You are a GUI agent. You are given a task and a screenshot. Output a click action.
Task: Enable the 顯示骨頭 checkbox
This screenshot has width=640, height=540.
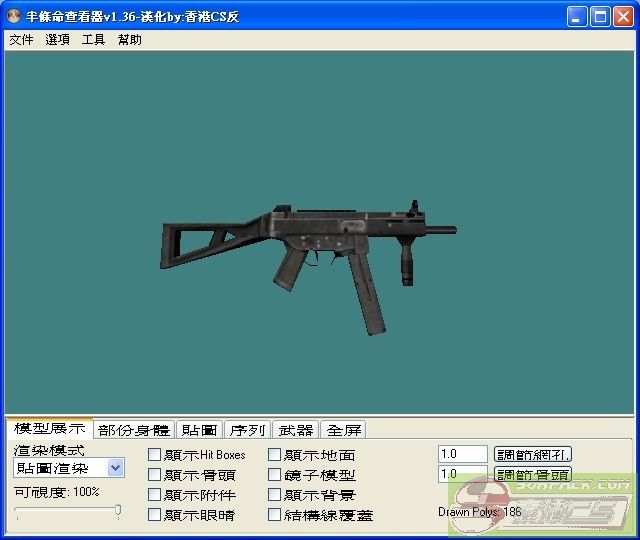(154, 475)
